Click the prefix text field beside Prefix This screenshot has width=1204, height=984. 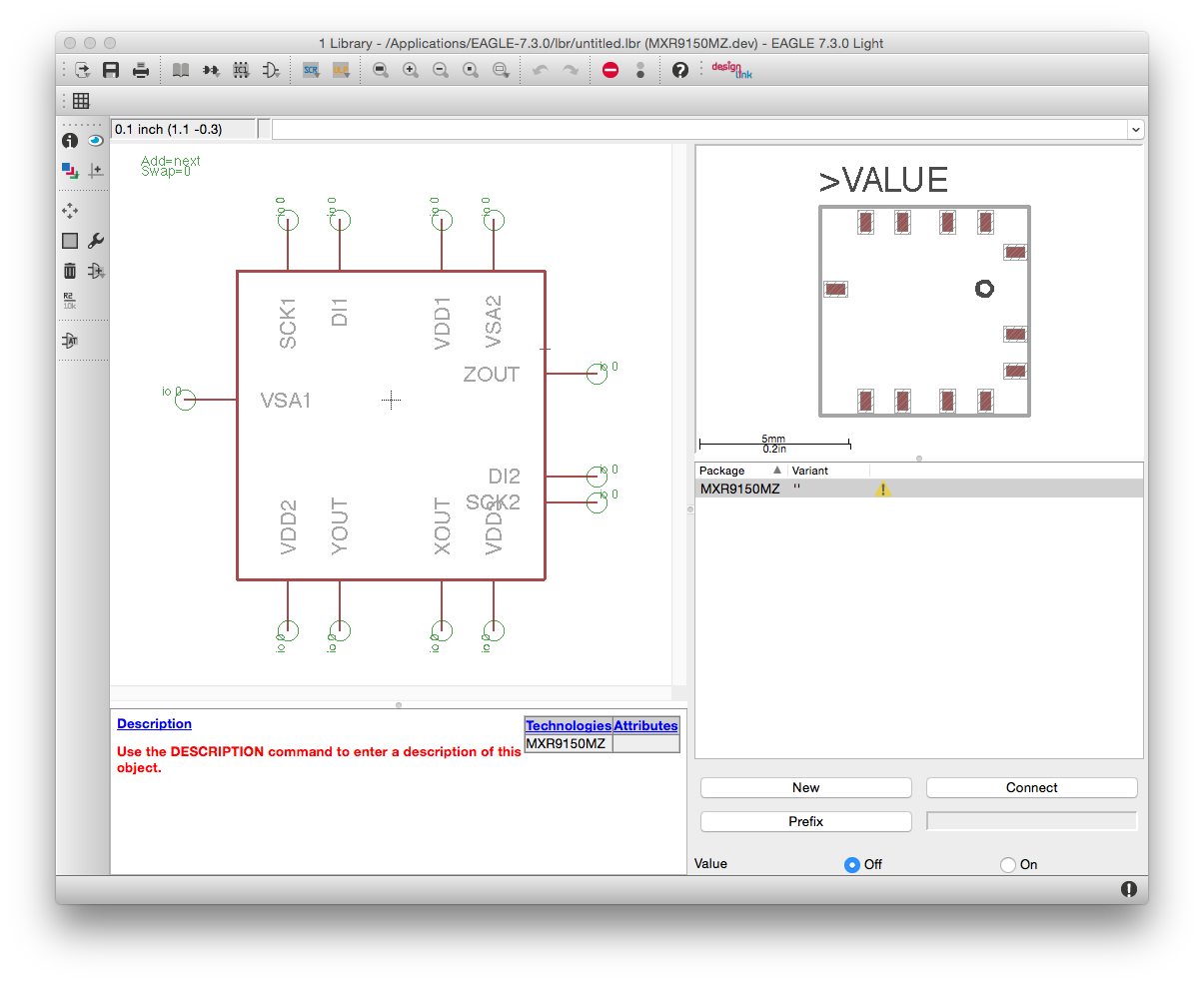pos(1032,821)
